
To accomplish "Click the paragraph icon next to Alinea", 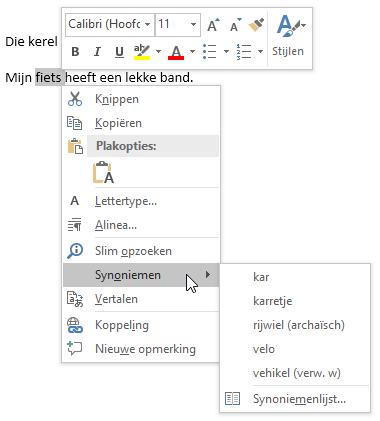I will 75,225.
